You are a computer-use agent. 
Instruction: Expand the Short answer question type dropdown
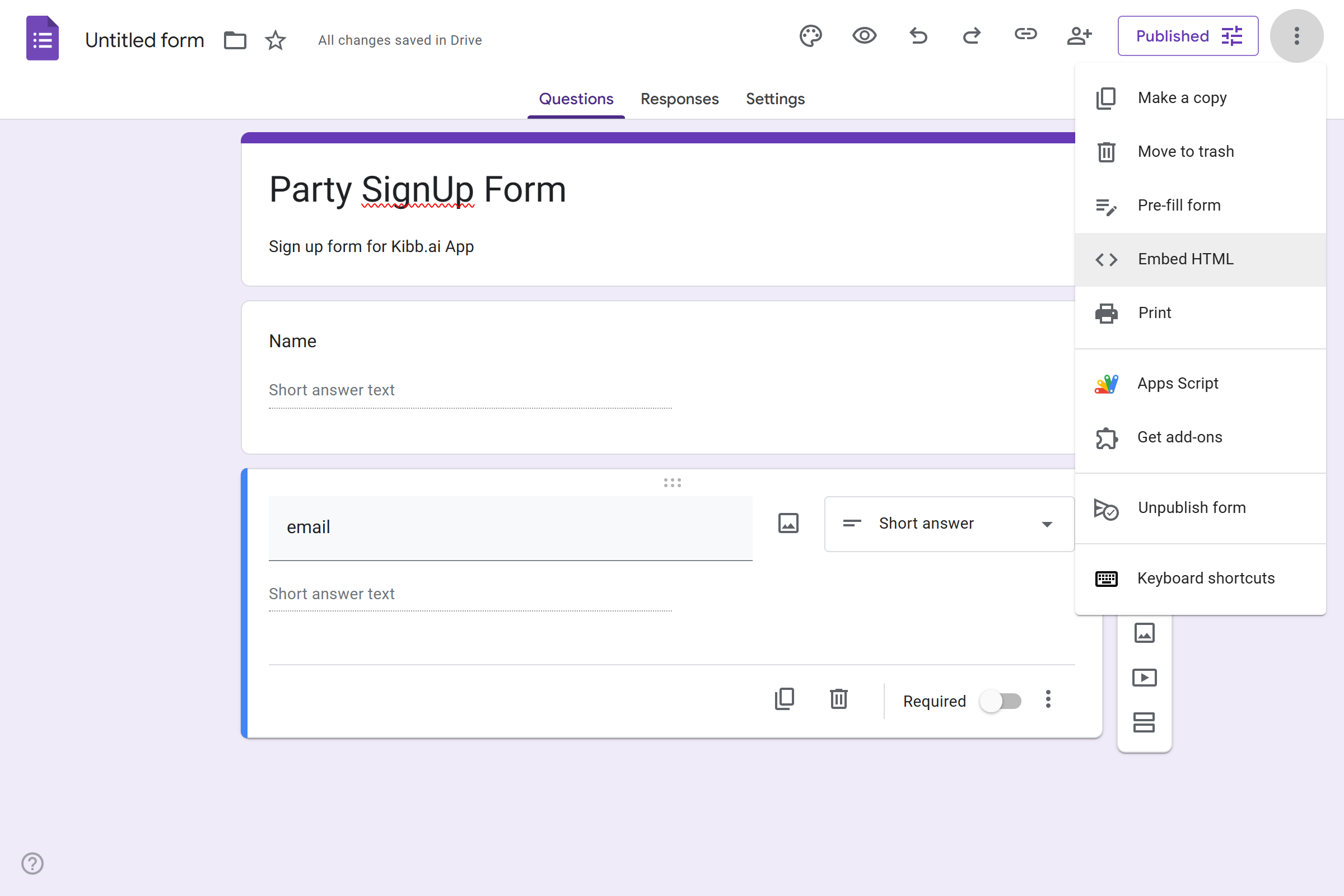click(949, 524)
